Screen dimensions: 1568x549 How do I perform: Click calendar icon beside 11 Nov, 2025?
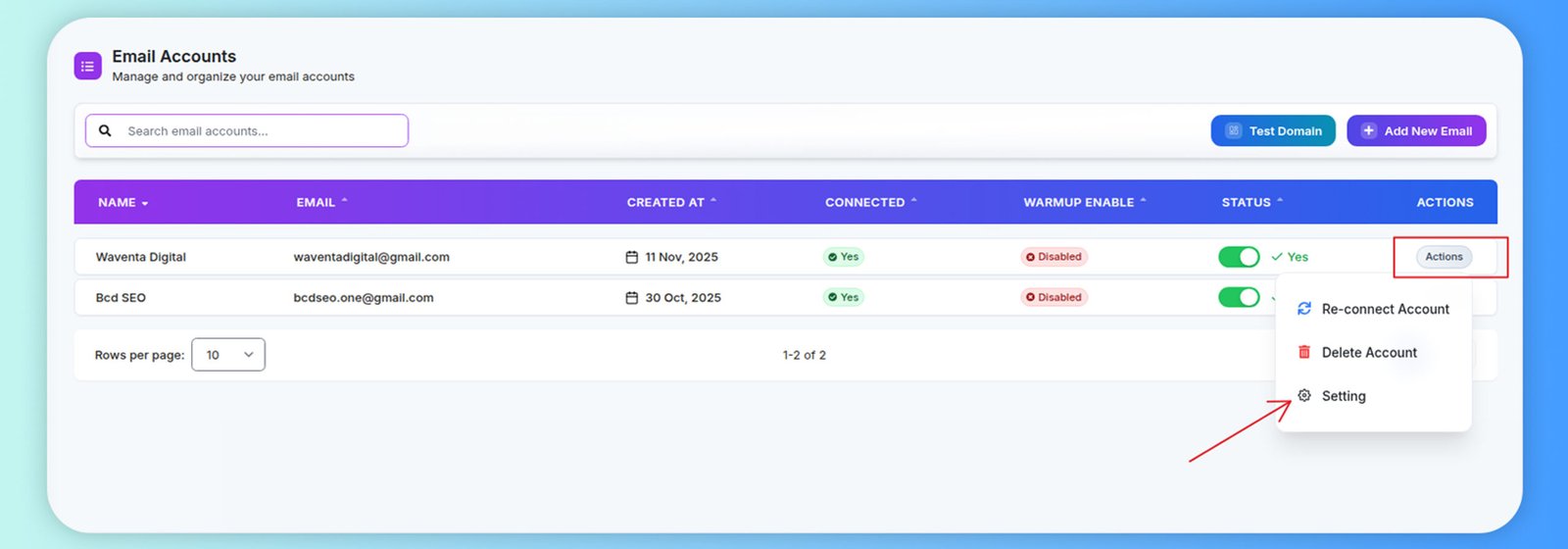pyautogui.click(x=632, y=257)
